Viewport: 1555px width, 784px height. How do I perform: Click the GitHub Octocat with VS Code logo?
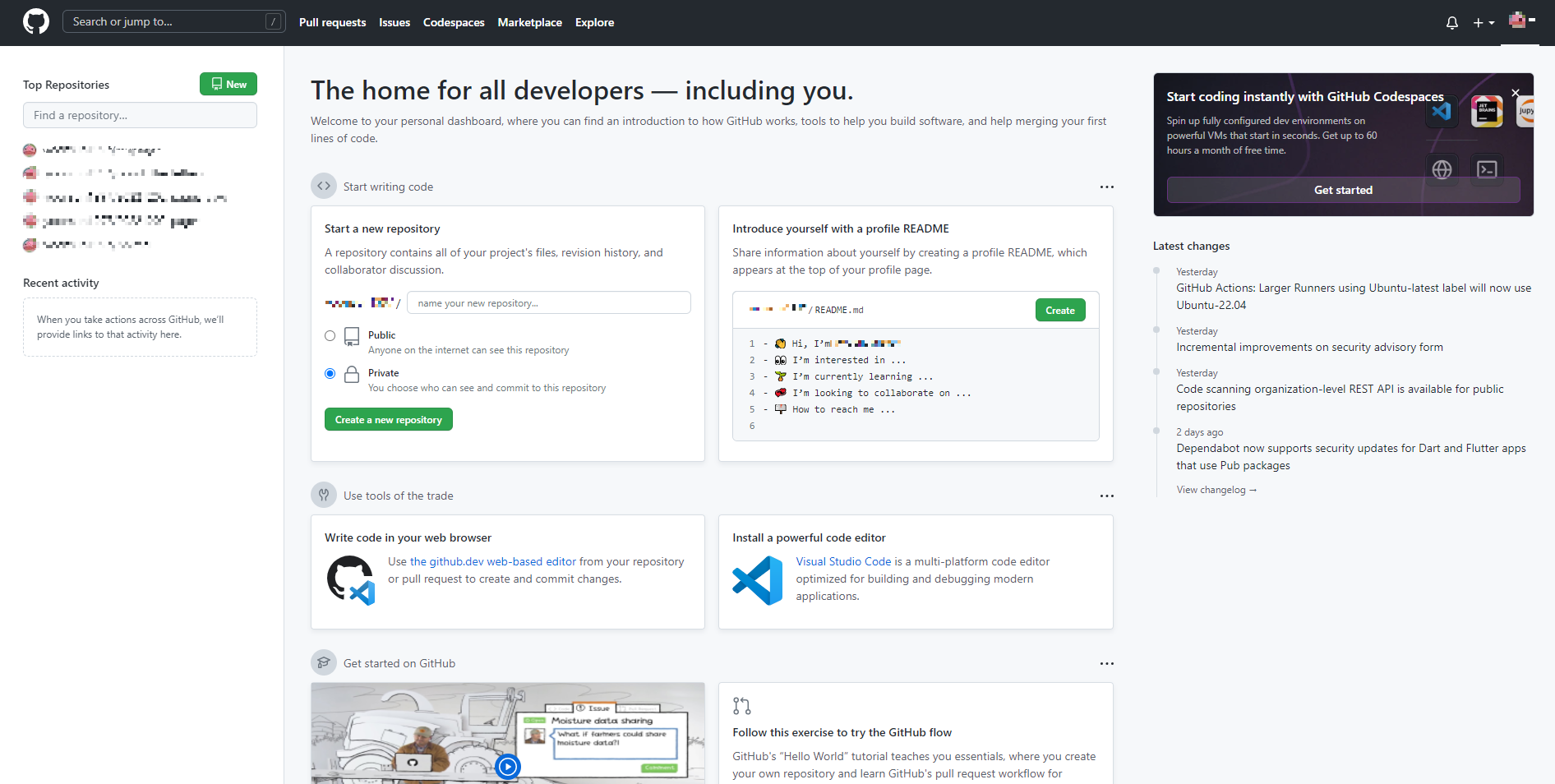[x=351, y=580]
